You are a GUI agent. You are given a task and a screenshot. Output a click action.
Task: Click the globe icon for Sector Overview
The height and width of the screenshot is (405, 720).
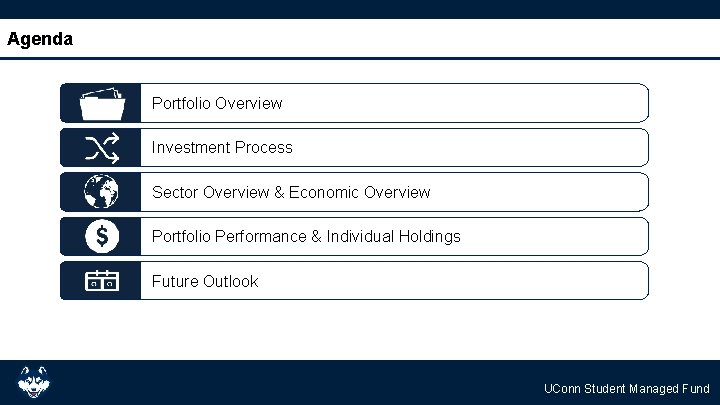pyautogui.click(x=101, y=192)
